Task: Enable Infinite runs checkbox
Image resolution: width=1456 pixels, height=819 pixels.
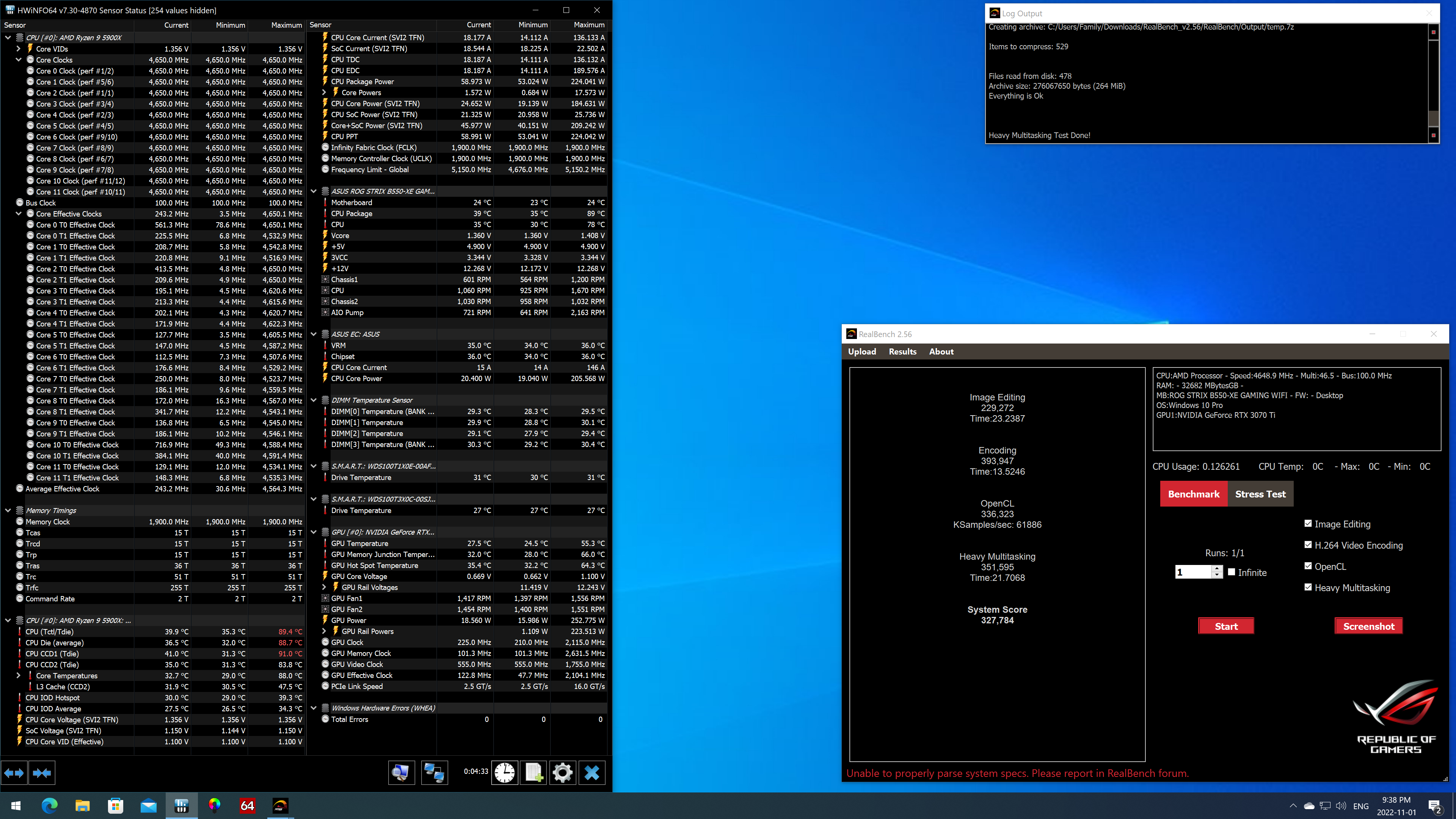Action: [1232, 572]
